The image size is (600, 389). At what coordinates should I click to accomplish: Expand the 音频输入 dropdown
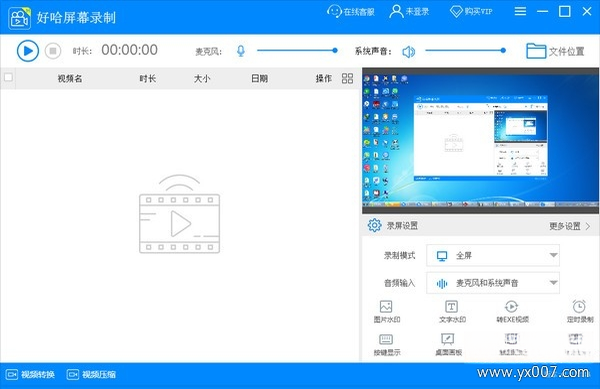pos(493,283)
